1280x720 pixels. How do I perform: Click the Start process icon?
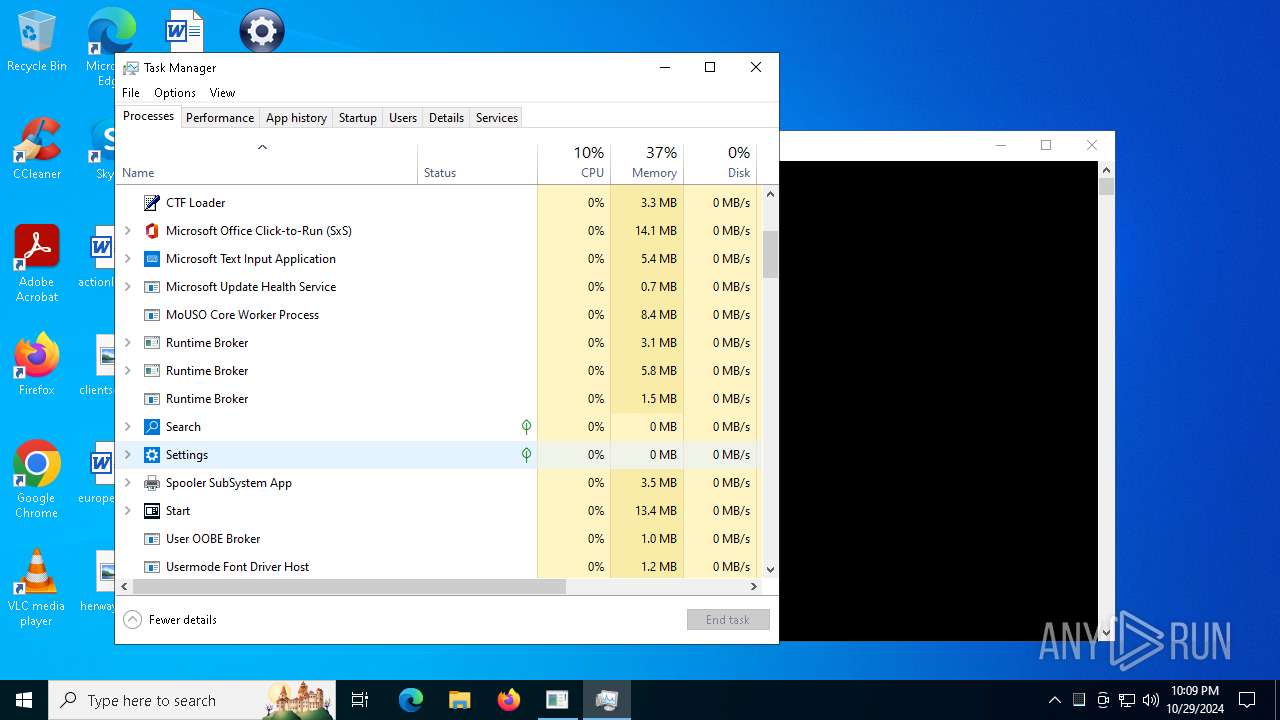[x=152, y=511]
